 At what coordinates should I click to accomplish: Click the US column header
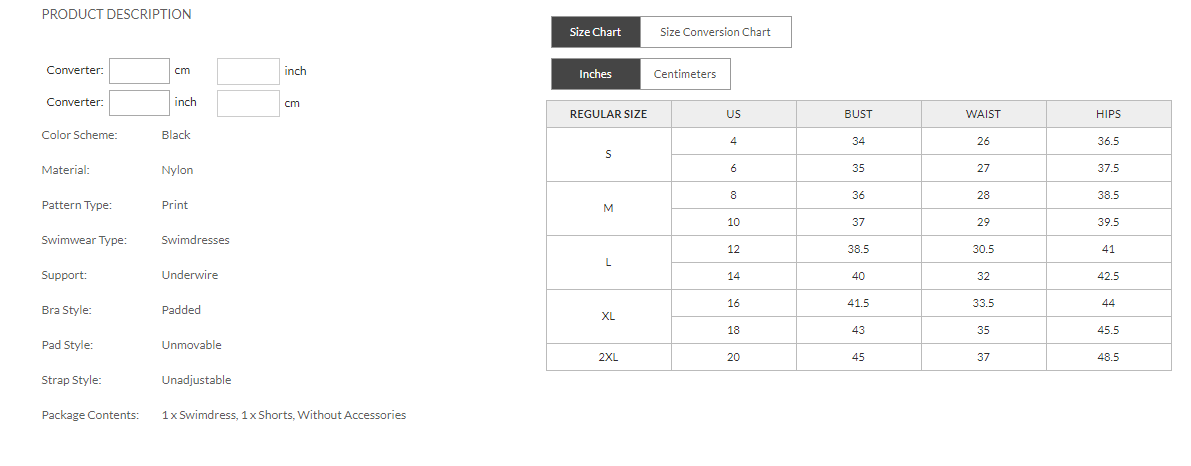point(734,114)
